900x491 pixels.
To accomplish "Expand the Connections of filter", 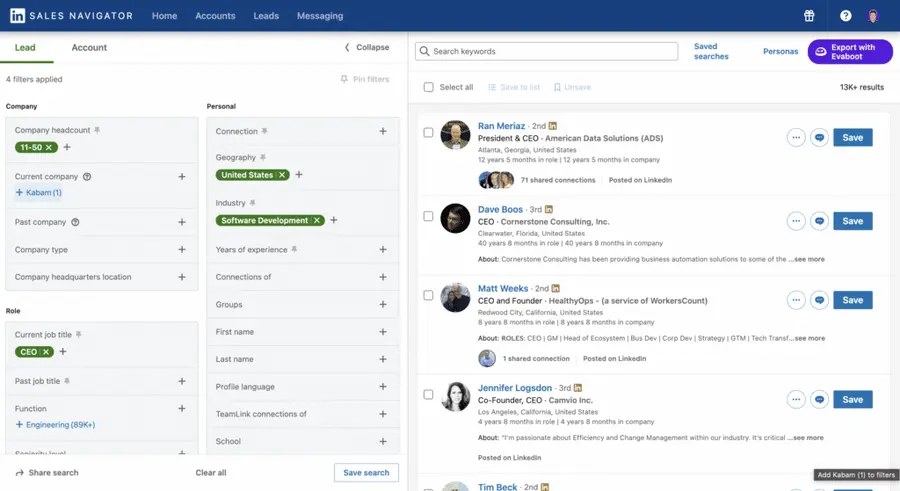I will pyautogui.click(x=383, y=277).
